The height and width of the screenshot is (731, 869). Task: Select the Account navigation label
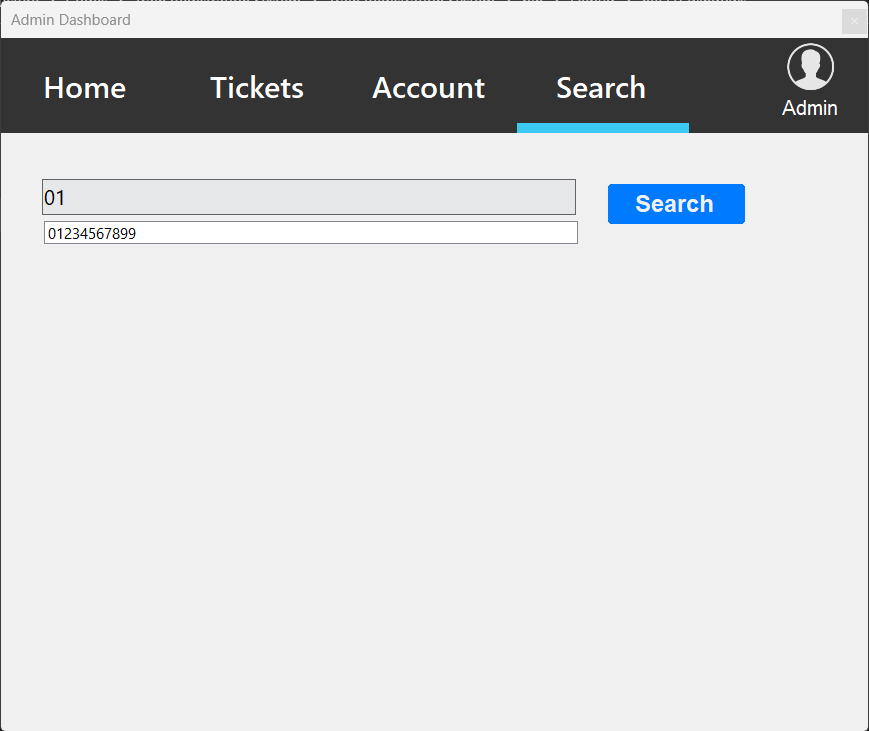(x=428, y=88)
